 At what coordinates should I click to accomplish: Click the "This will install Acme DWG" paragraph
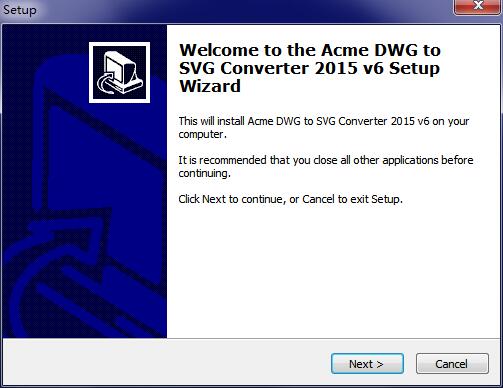(x=323, y=127)
